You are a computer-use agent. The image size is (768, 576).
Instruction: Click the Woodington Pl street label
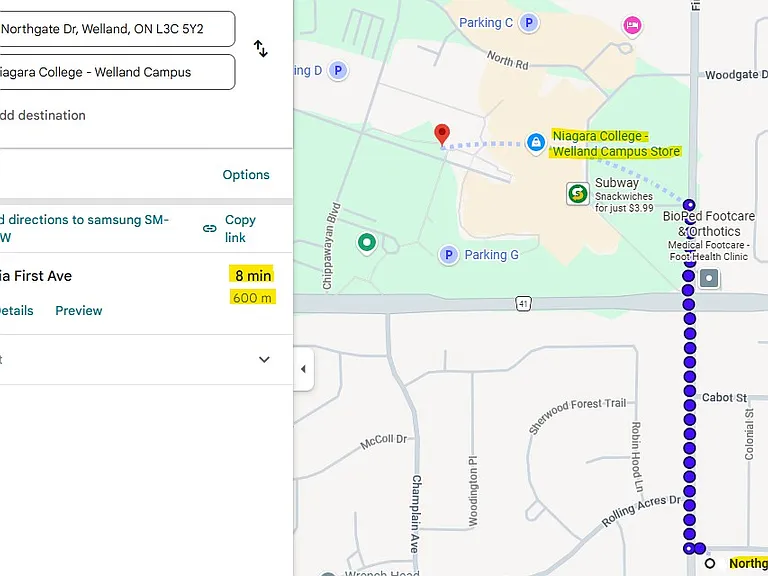(x=473, y=491)
